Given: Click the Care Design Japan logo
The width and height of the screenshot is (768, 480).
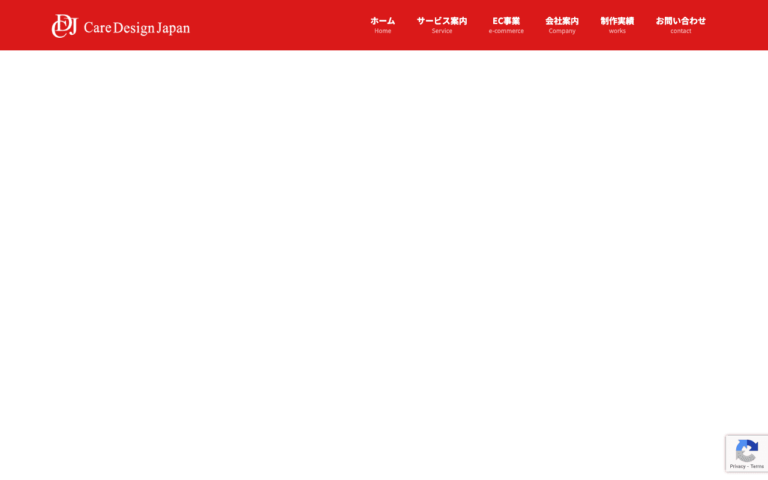Looking at the screenshot, I should (120, 26).
